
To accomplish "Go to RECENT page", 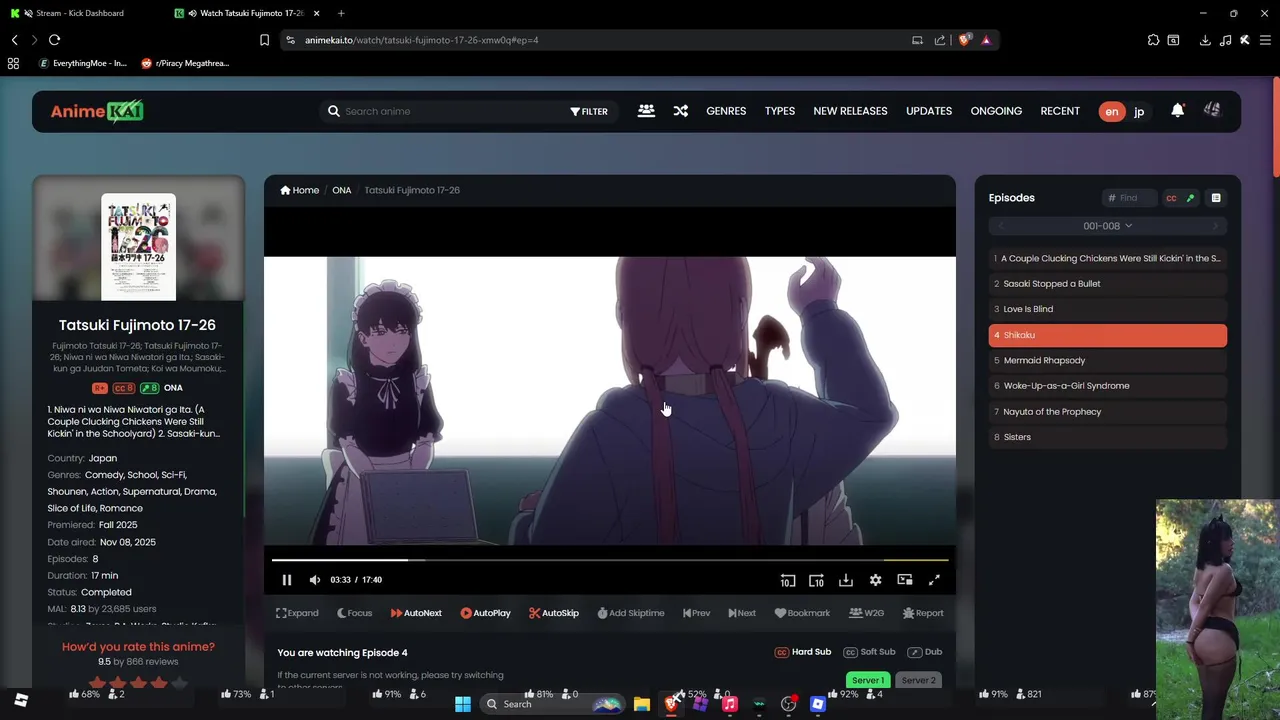I will pyautogui.click(x=1060, y=111).
